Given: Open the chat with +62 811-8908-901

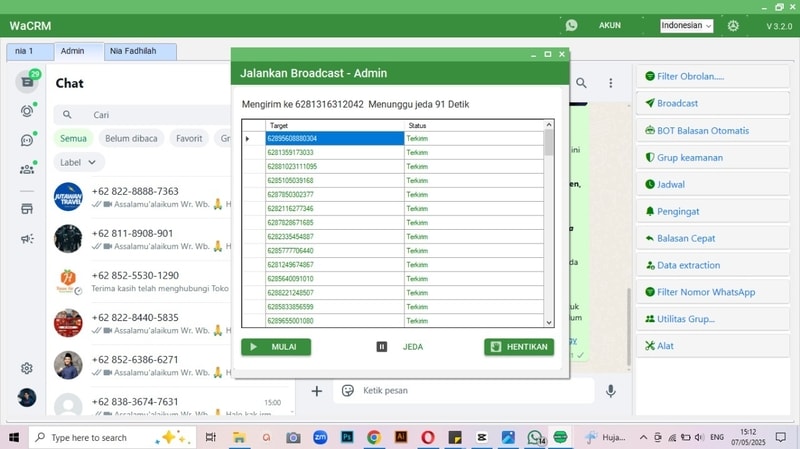Looking at the screenshot, I should point(142,239).
